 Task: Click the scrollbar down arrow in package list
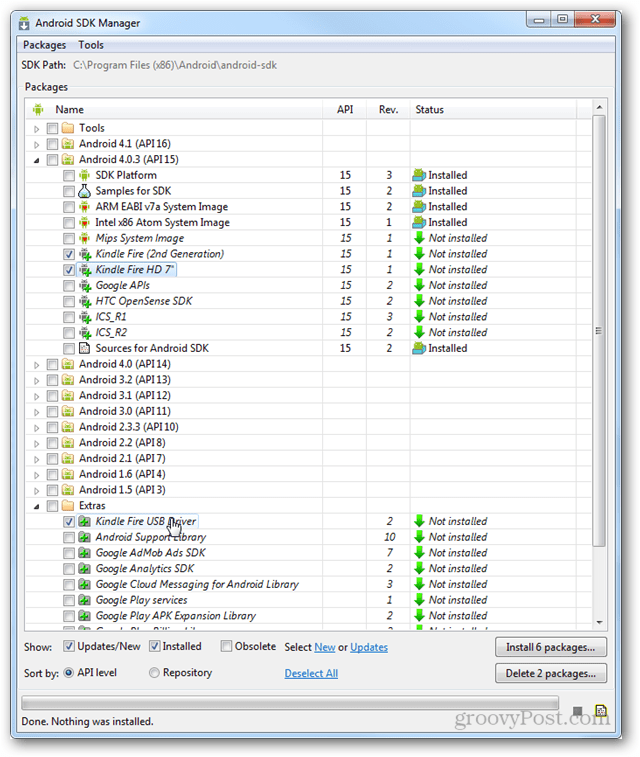click(599, 622)
